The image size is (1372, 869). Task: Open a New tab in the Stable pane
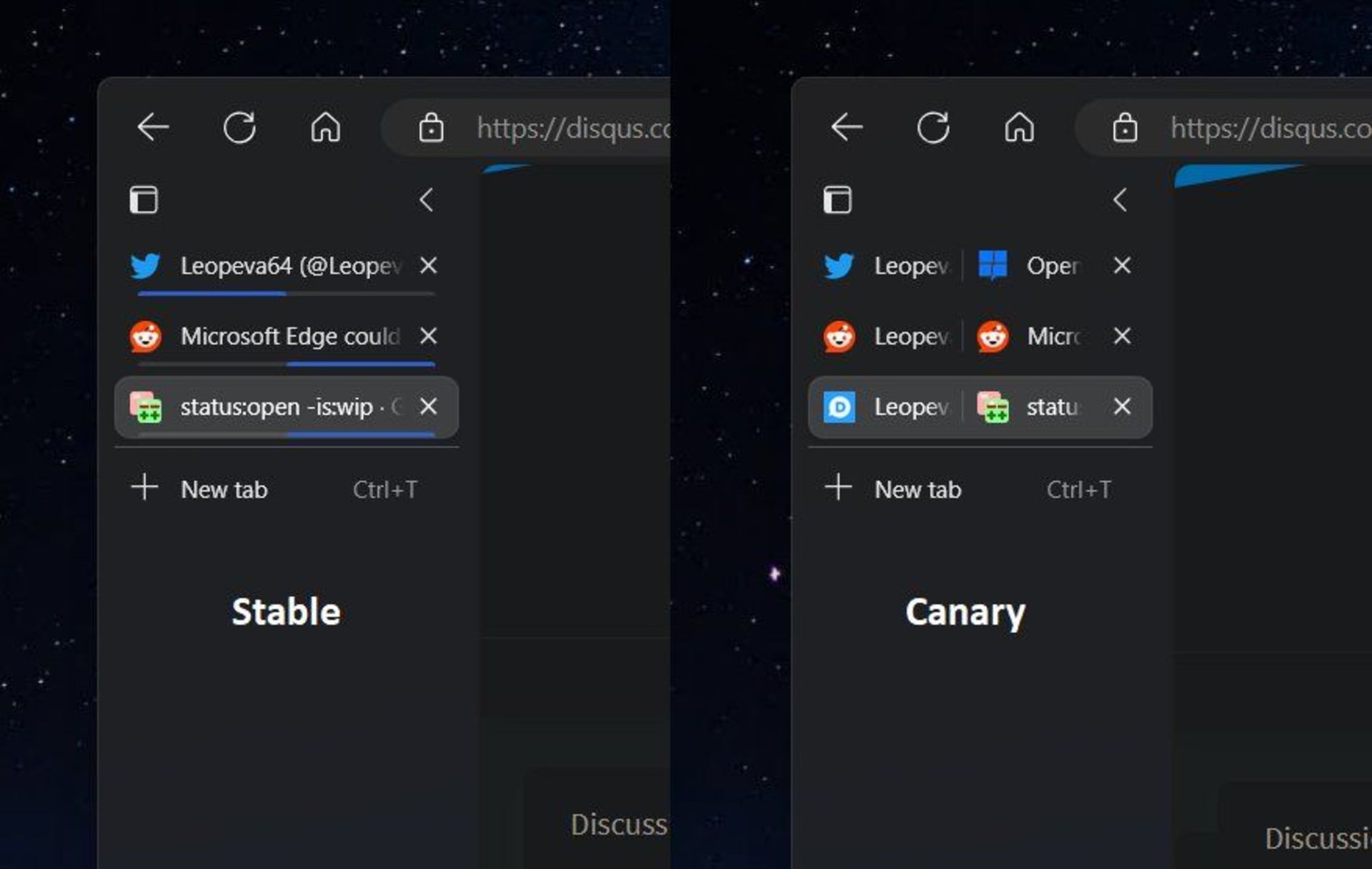click(224, 490)
